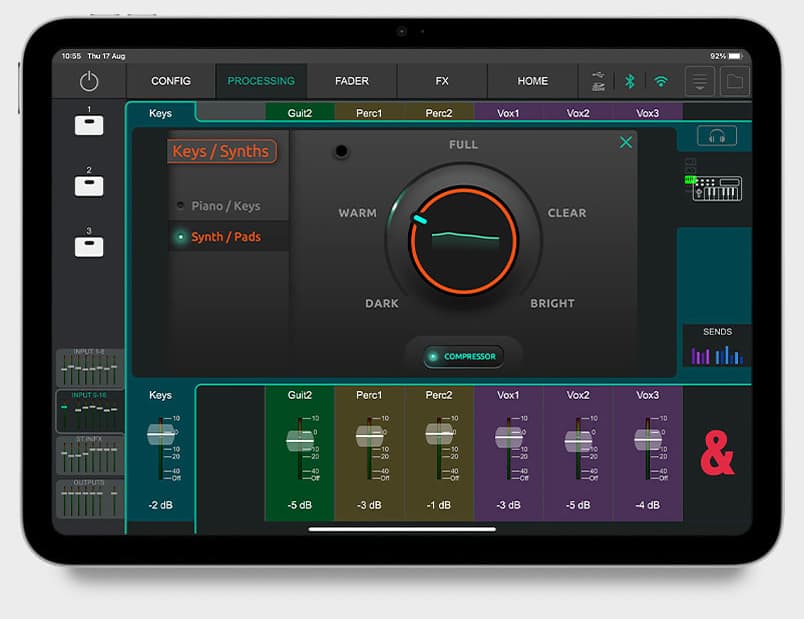Open the FADER tab

pyautogui.click(x=352, y=81)
